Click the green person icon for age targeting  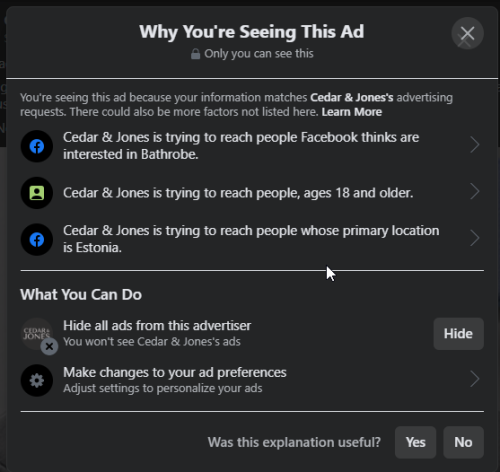click(x=37, y=193)
